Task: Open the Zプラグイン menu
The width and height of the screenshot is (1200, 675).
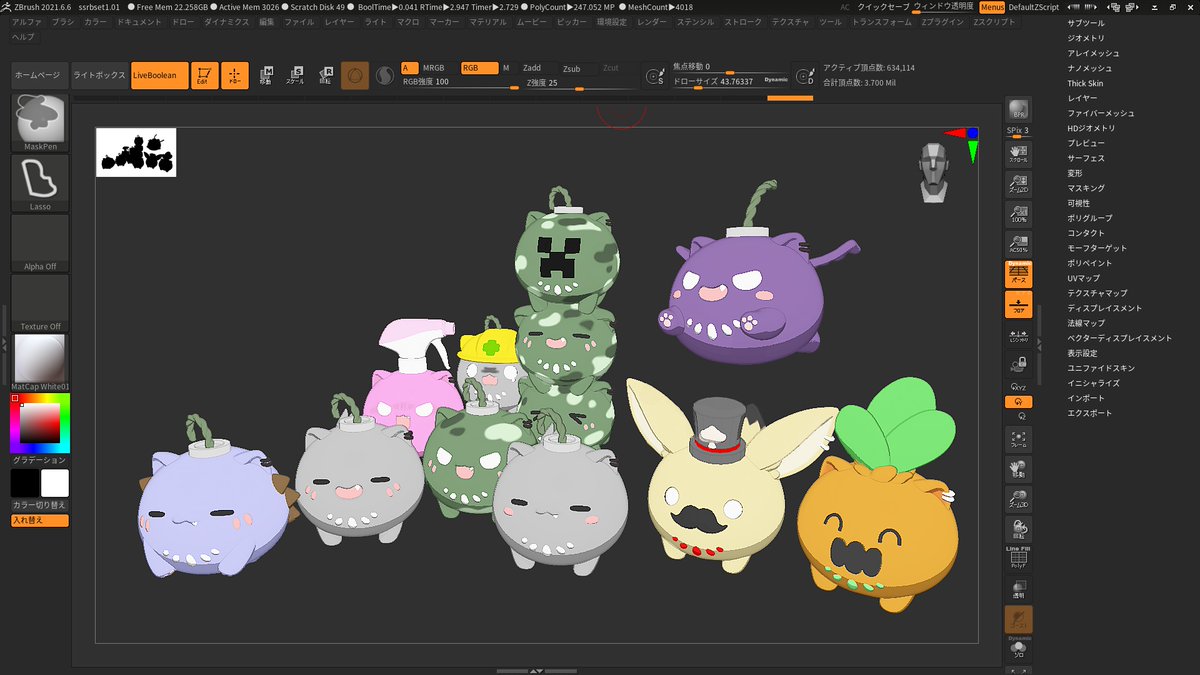Action: point(942,21)
